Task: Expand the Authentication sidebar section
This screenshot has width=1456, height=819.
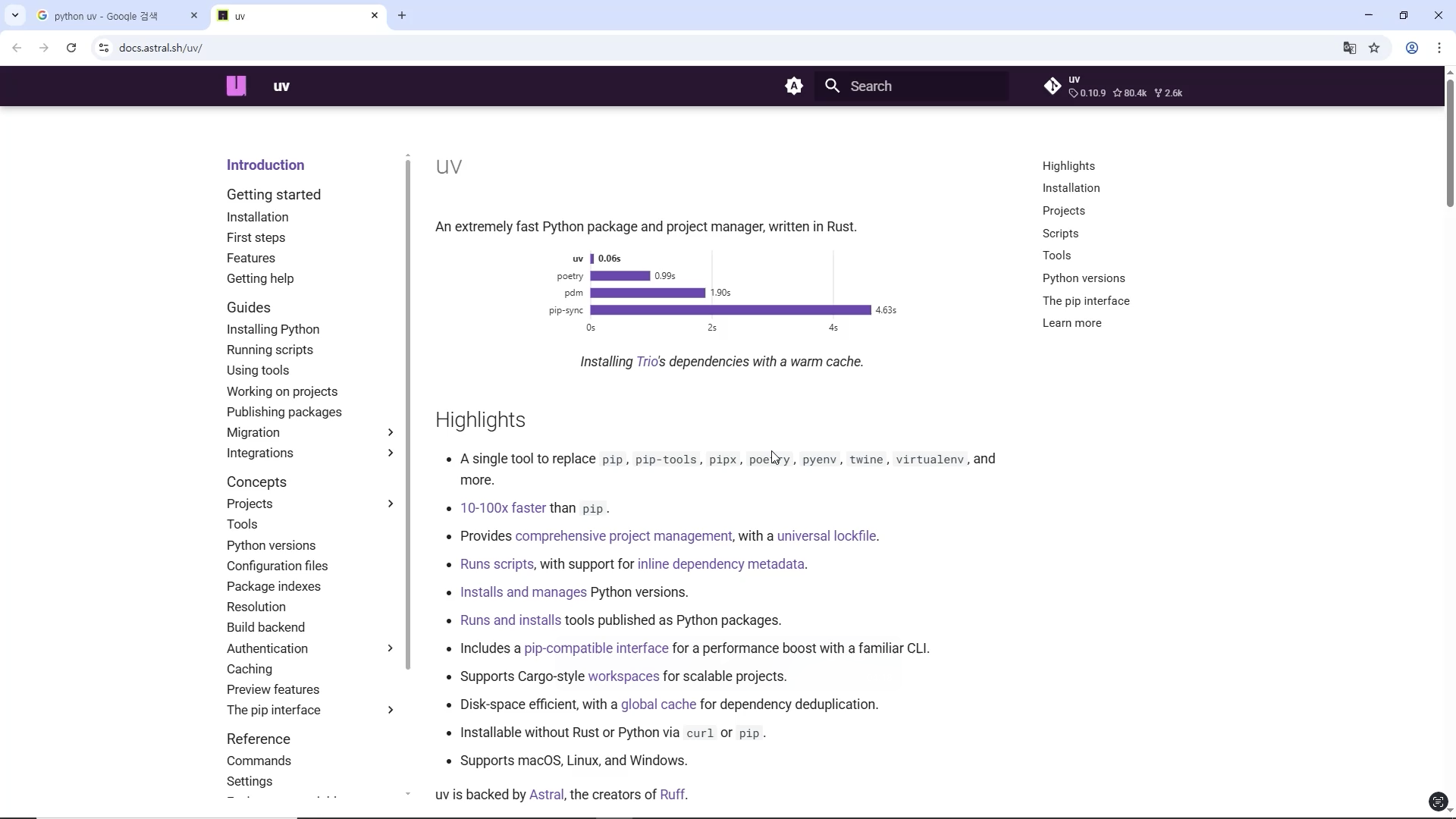Action: point(391,648)
